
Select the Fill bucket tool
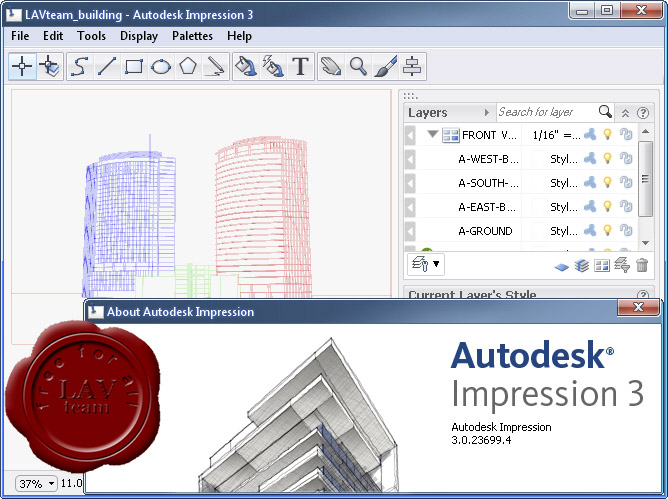pyautogui.click(x=246, y=66)
